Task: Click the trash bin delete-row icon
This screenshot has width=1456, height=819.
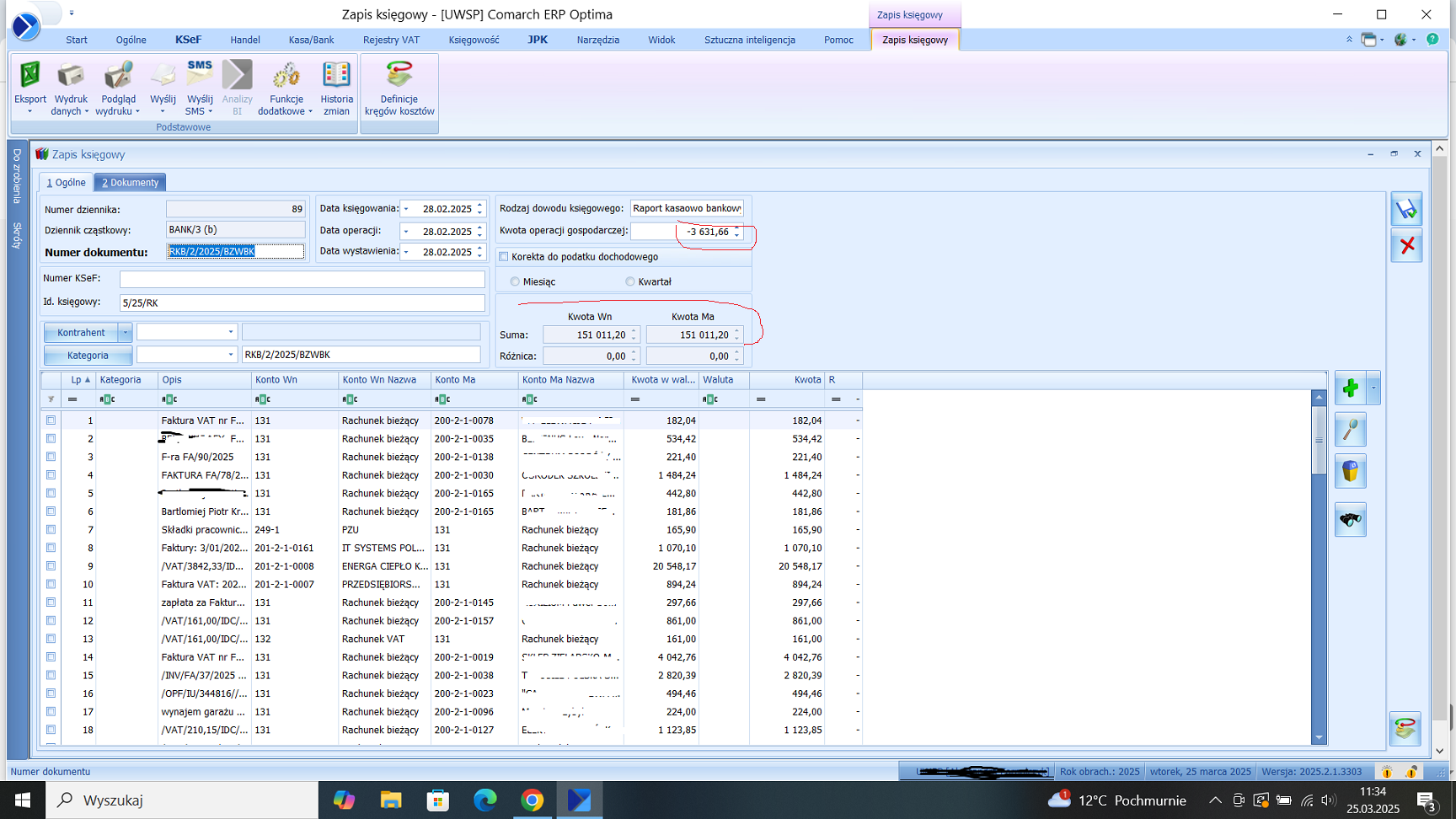Action: 1351,472
